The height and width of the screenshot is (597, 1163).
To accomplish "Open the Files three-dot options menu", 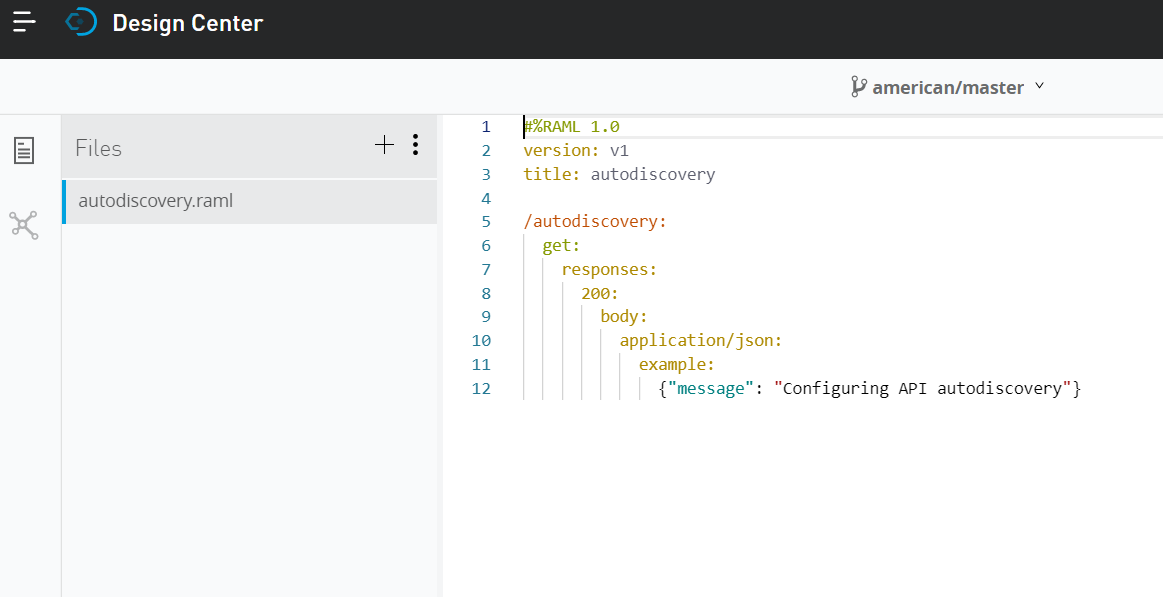I will [415, 145].
